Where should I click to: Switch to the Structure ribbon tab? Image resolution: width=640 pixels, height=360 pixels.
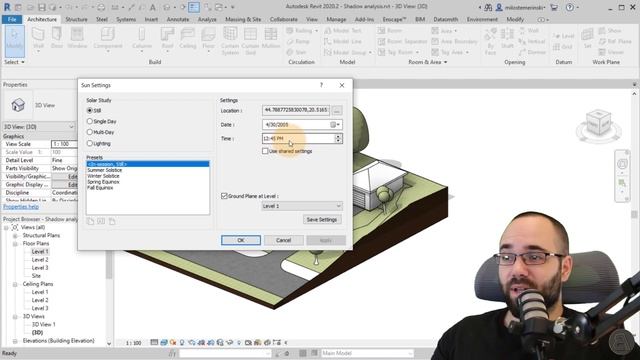click(x=76, y=19)
